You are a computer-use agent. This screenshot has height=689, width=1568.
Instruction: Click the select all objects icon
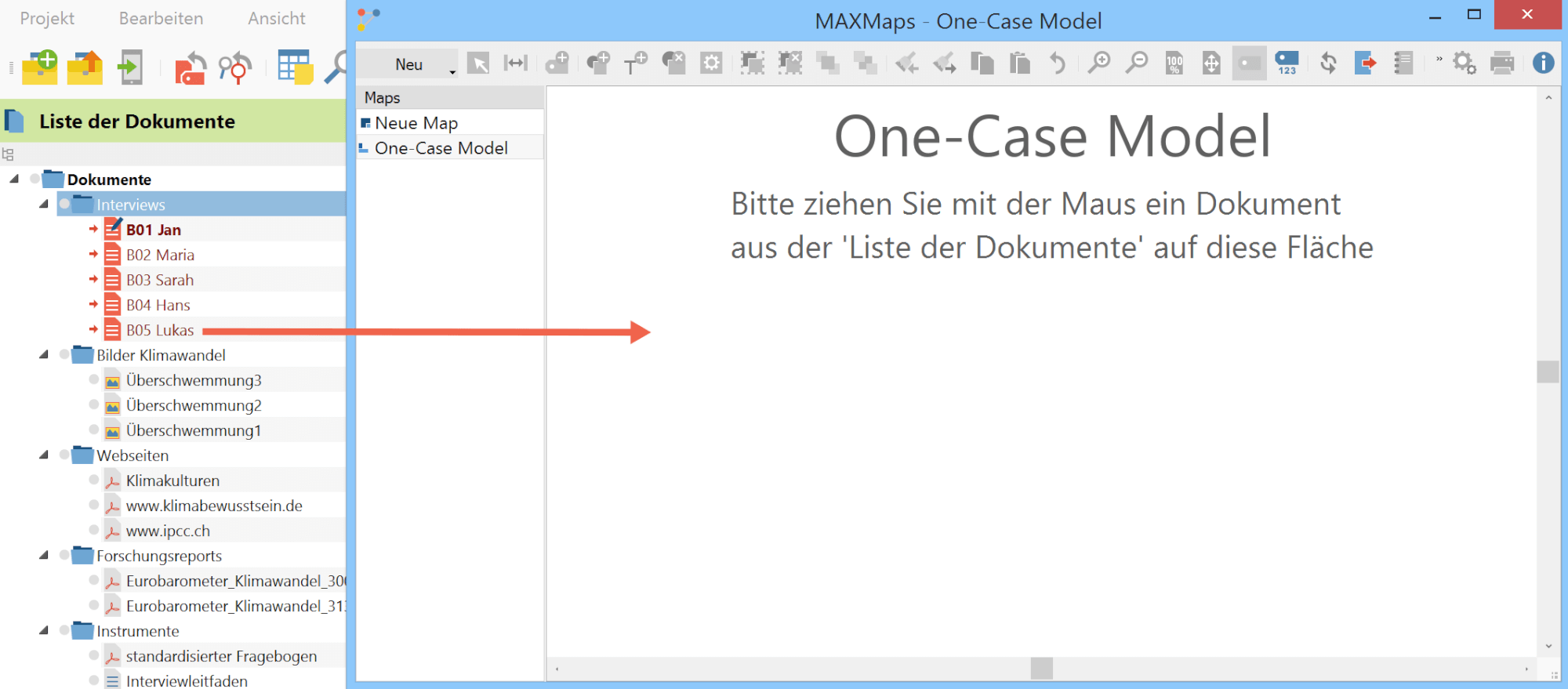click(x=753, y=63)
